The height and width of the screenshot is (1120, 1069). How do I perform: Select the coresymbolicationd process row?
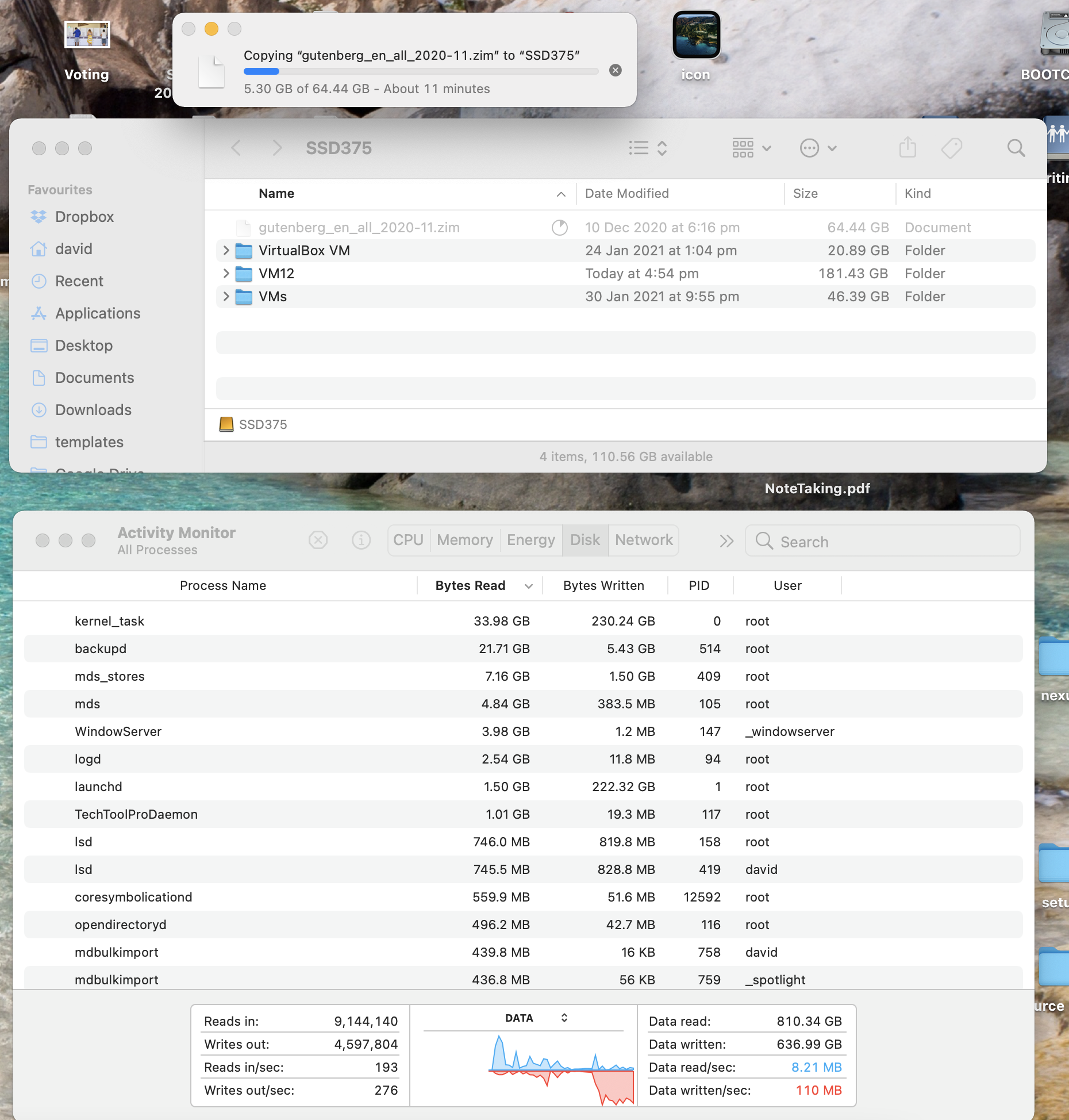(x=524, y=897)
